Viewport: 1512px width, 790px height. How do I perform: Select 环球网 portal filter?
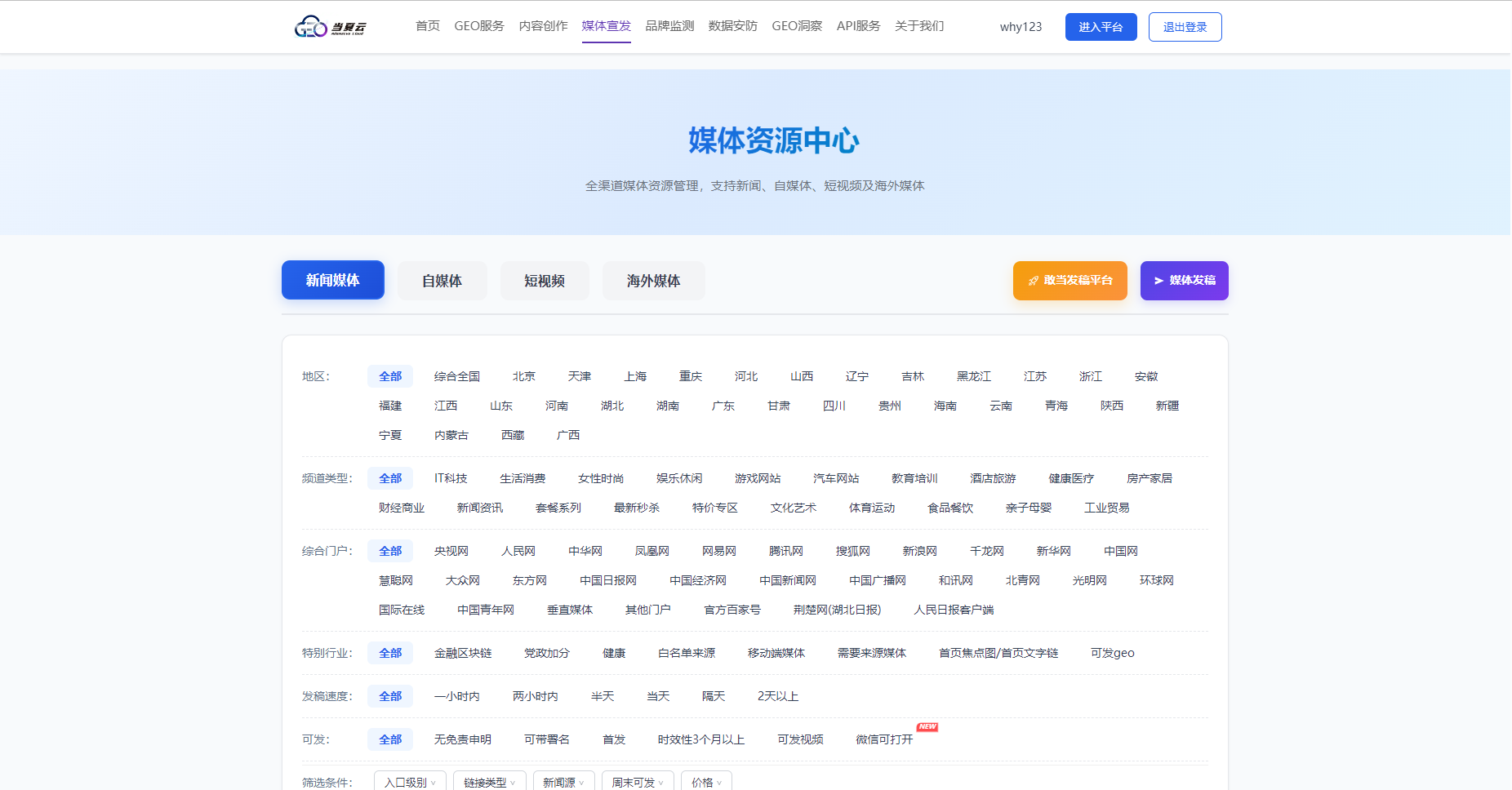pos(1157,580)
